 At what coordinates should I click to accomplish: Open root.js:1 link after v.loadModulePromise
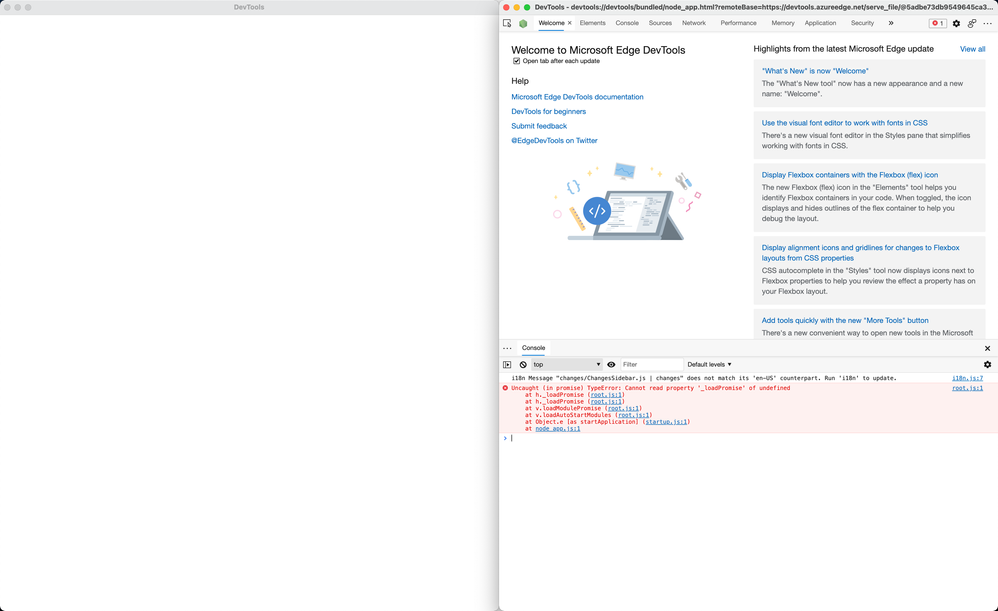623,409
